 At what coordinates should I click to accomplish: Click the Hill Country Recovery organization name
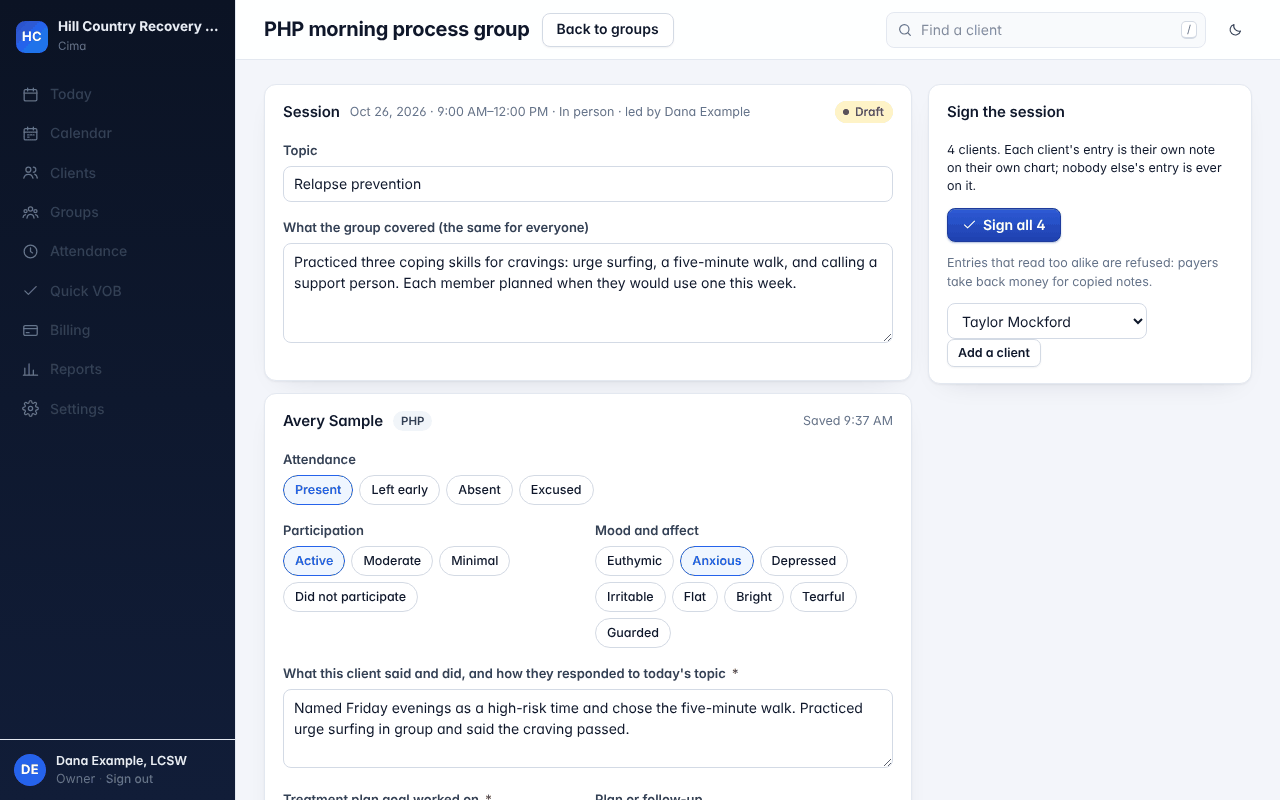(x=138, y=27)
